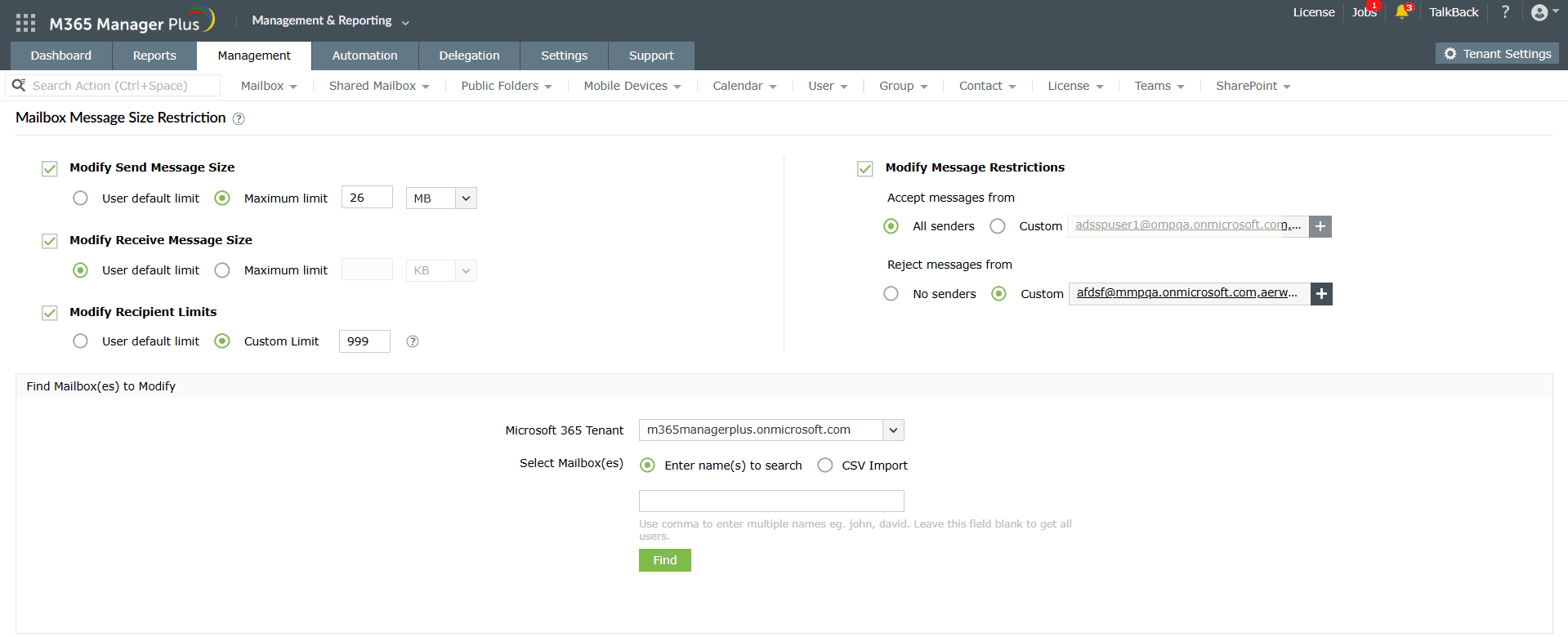Expand the Calendar menu
Screen dimensions: 1568x637
(744, 86)
